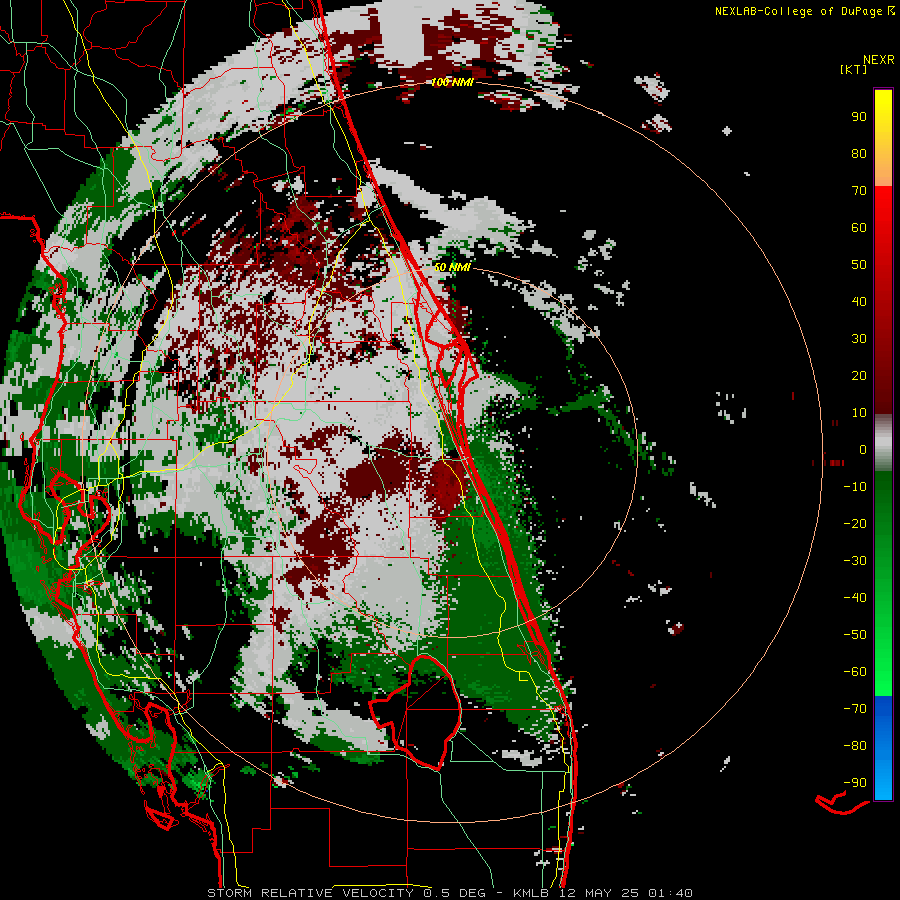Click the positive 40 knot scale label
The image size is (900, 900).
click(x=859, y=302)
